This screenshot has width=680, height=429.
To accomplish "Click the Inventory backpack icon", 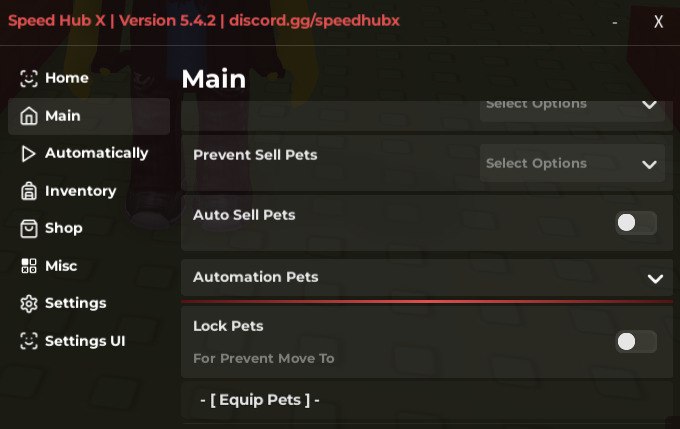I will click(x=28, y=191).
